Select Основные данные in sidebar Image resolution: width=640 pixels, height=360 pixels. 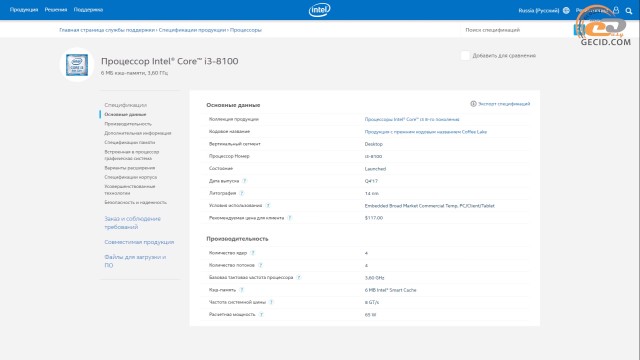click(x=125, y=114)
